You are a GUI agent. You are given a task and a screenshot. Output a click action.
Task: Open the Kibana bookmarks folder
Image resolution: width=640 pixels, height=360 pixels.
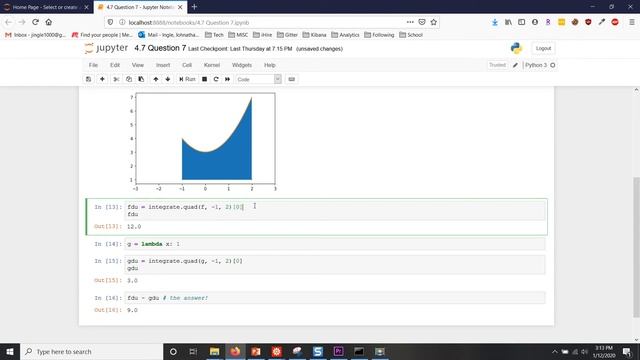[314, 35]
